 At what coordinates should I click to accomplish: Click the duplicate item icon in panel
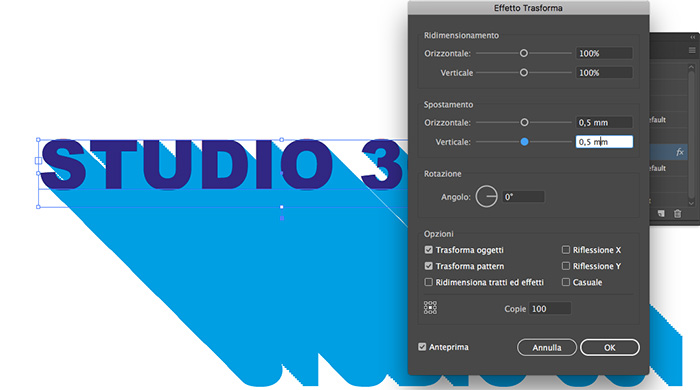pyautogui.click(x=661, y=214)
